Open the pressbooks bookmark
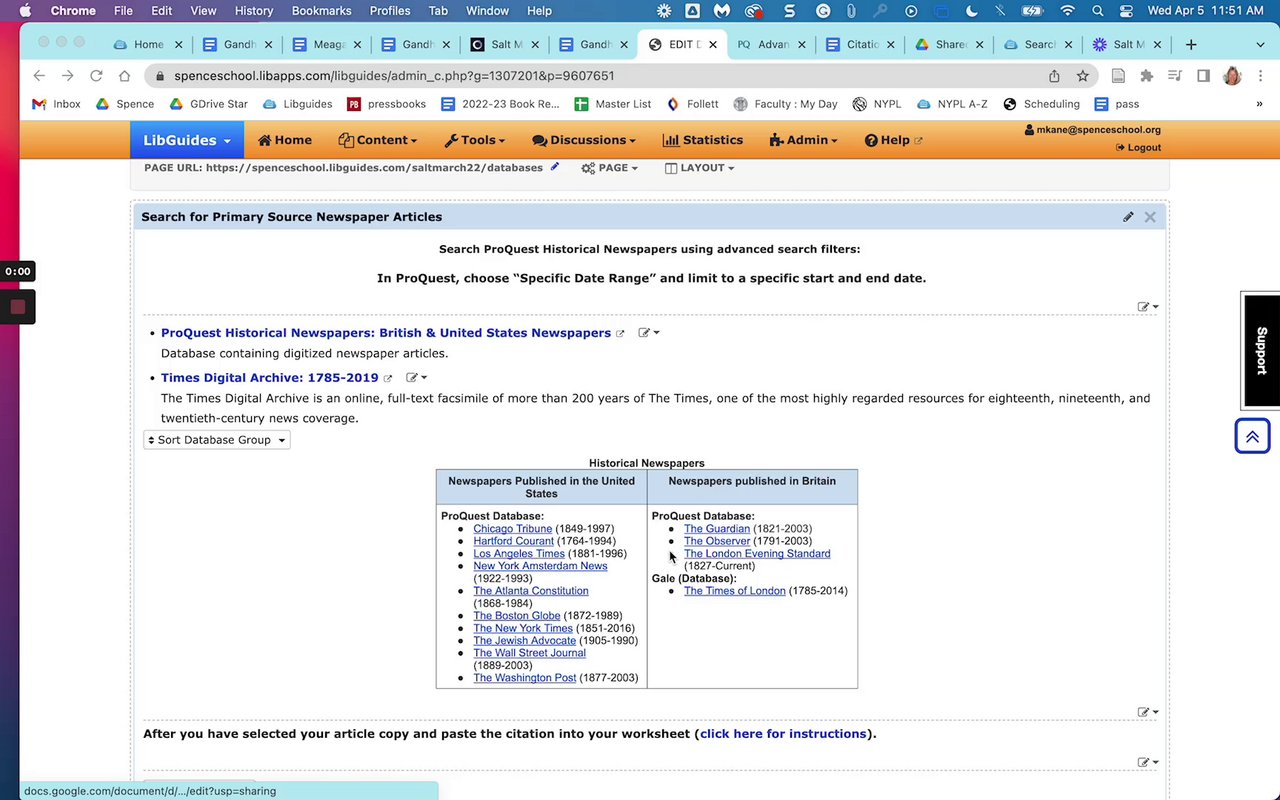This screenshot has width=1280, height=800. click(386, 104)
